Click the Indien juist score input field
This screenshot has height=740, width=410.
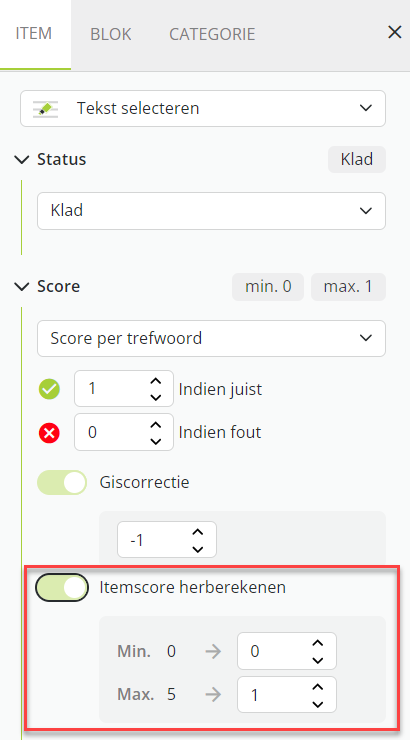coord(124,389)
